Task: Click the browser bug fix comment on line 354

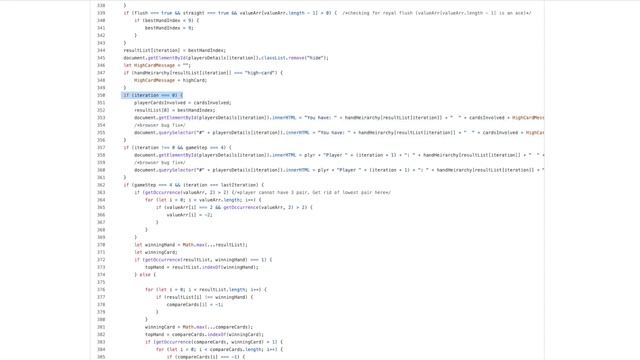Action: [x=160, y=125]
